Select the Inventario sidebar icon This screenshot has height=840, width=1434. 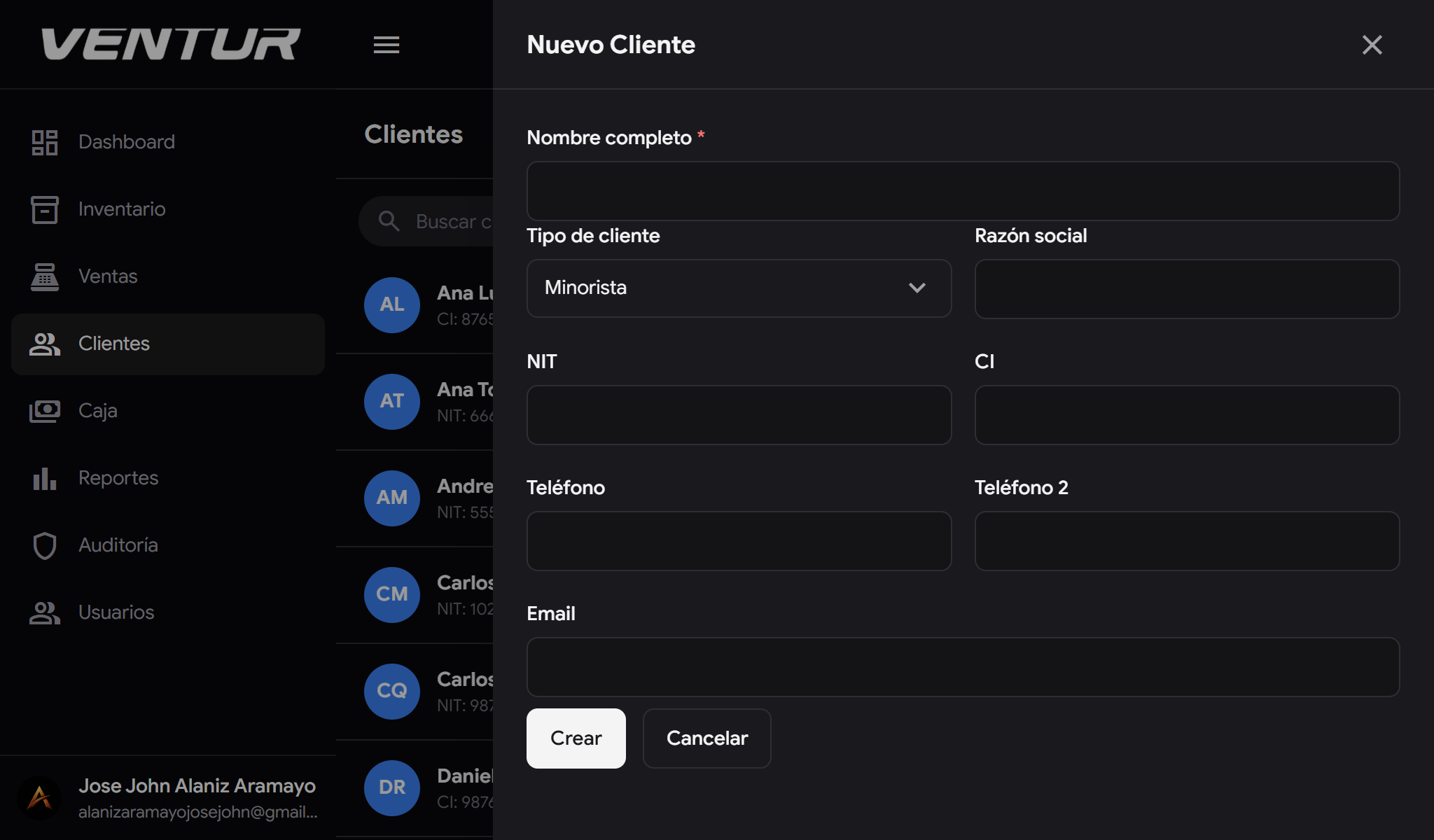[45, 209]
